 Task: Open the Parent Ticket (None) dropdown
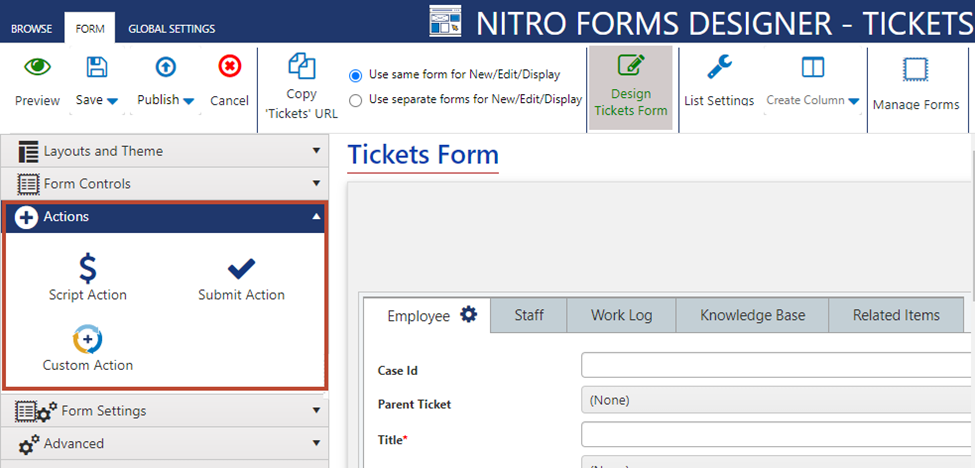coord(777,401)
